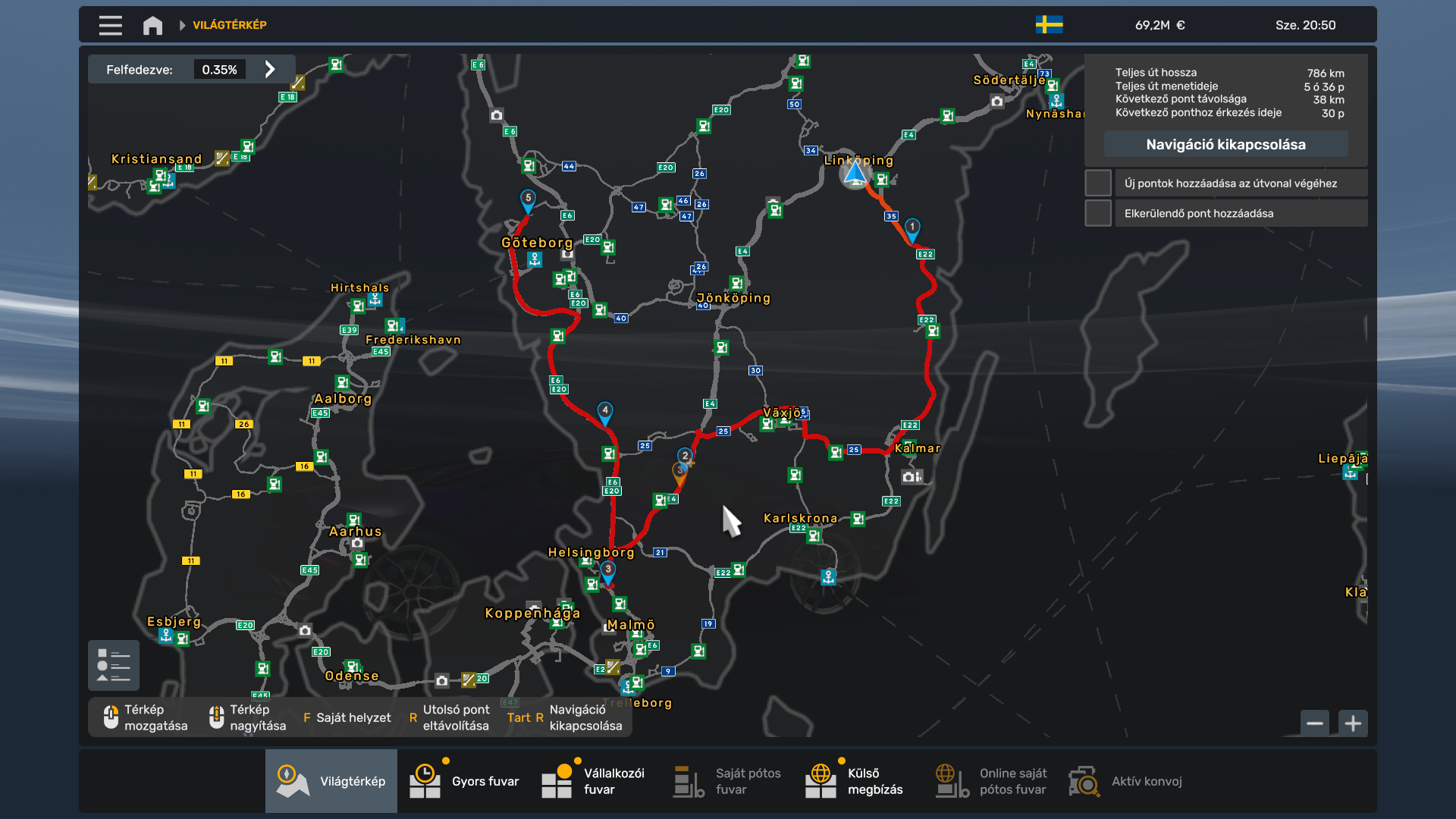Toggle Elkerülendő pont hozzáadása checkbox
The height and width of the screenshot is (819, 1456).
click(x=1098, y=213)
